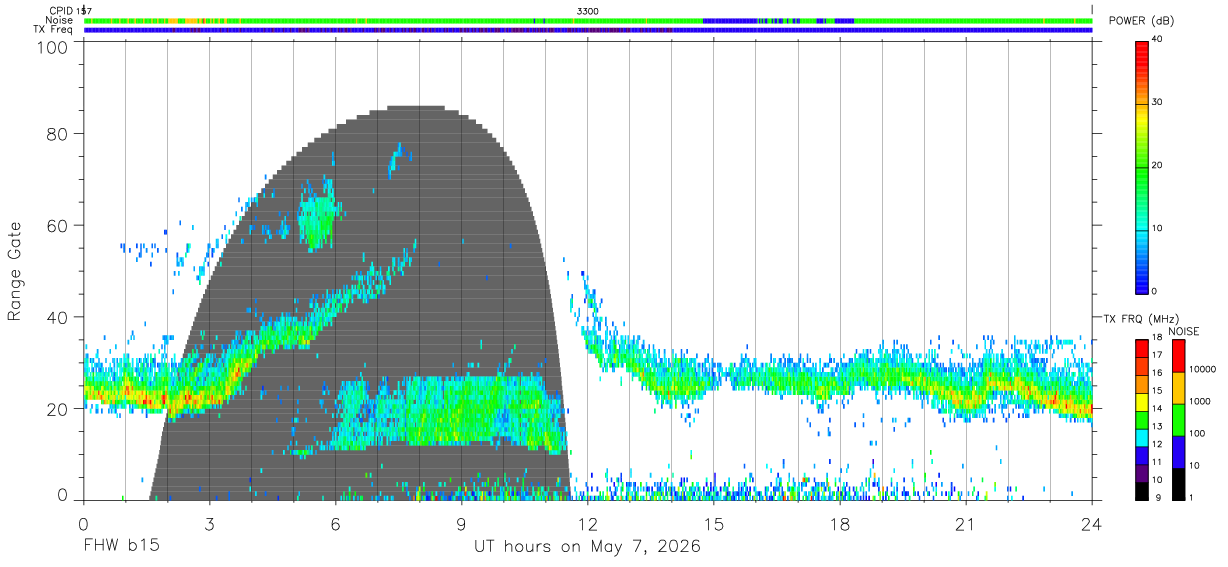Click the TX Freq status strip
This screenshot has width=1228, height=567.
pos(588,30)
